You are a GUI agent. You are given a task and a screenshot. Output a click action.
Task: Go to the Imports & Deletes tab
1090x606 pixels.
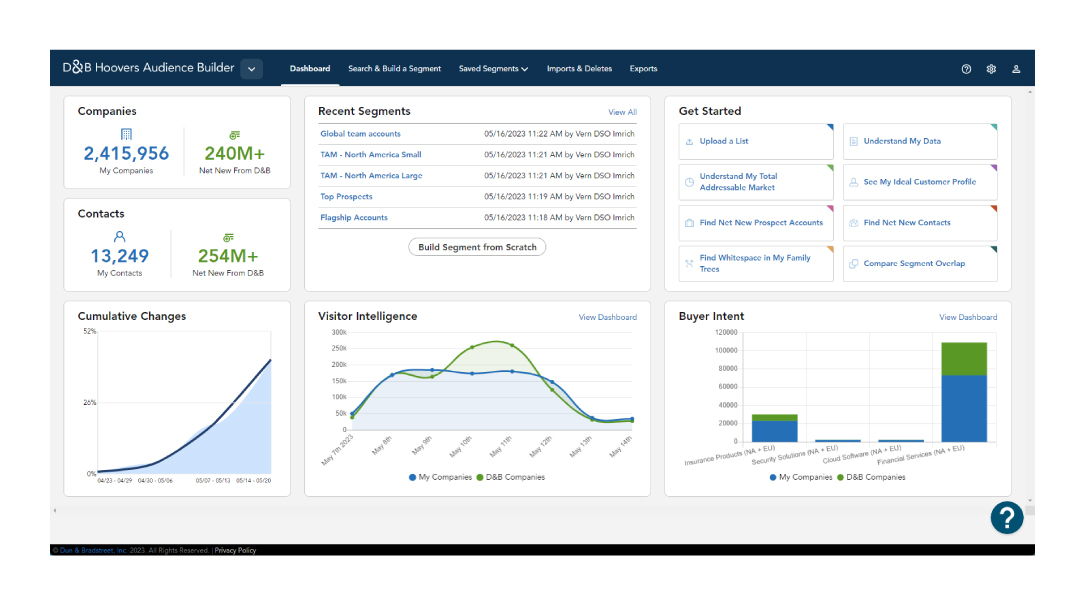coord(579,69)
